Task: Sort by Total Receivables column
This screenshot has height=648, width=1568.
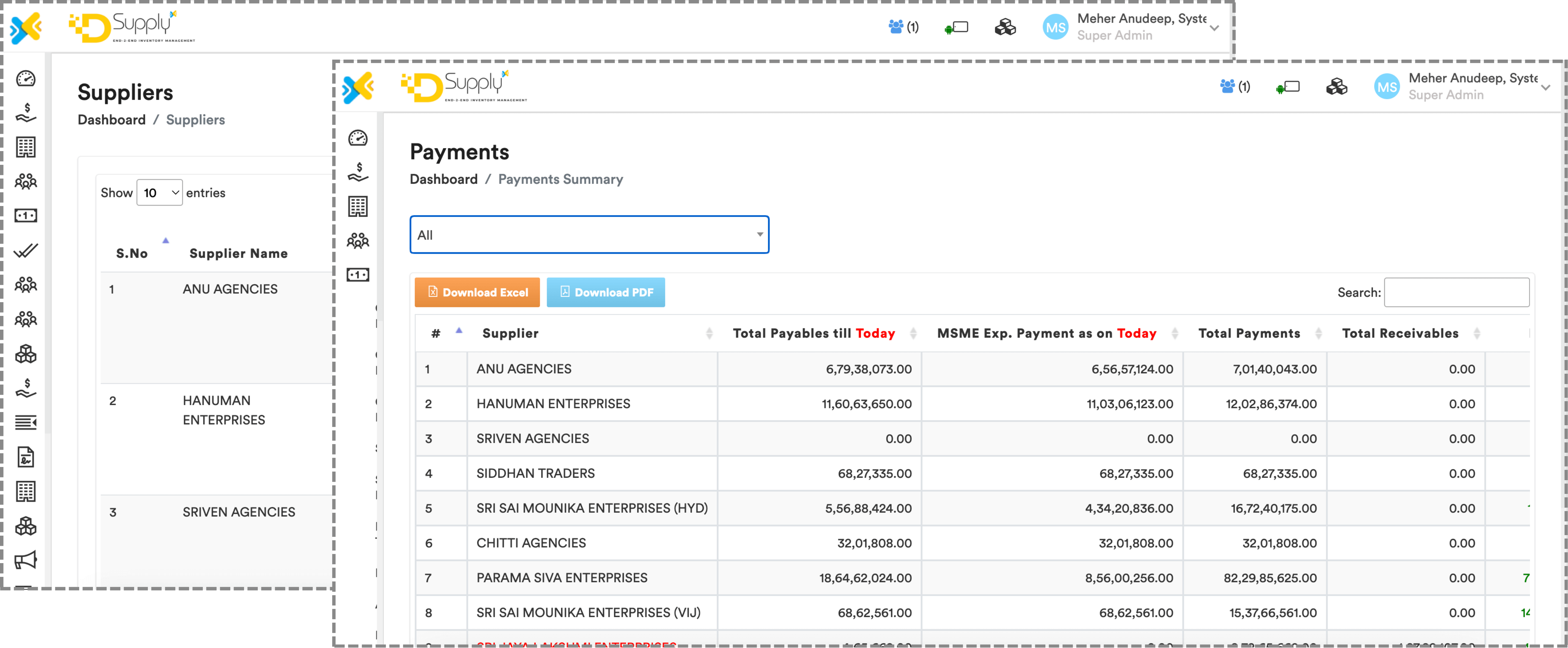Action: click(x=1406, y=333)
